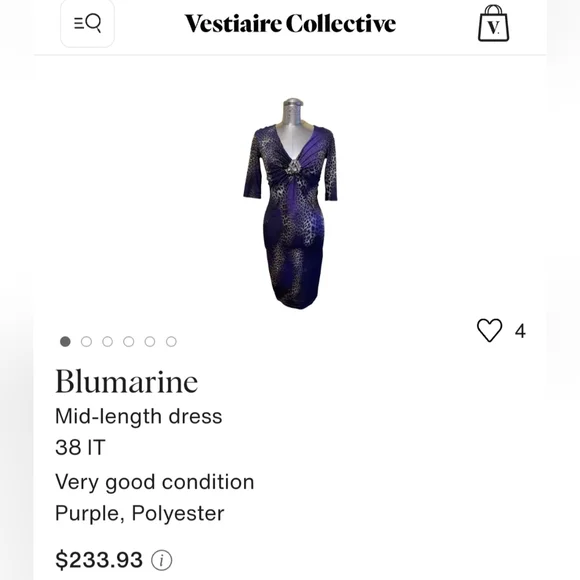The height and width of the screenshot is (580, 580).
Task: Click the price info icon
Action: [162, 560]
